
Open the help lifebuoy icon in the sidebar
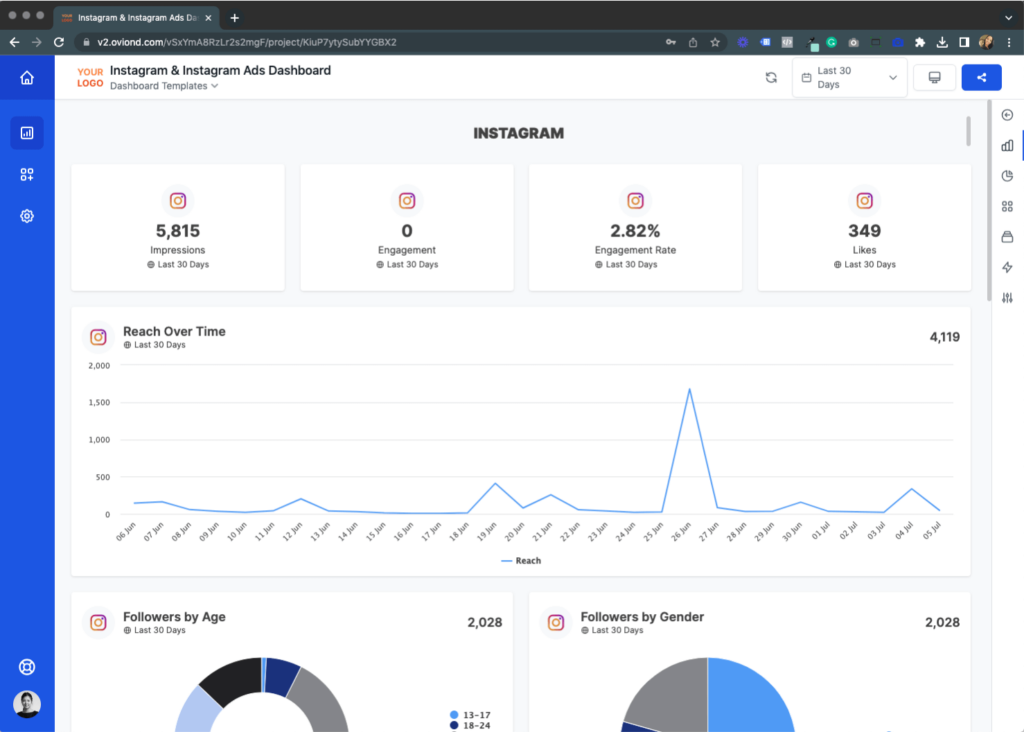tap(27, 667)
